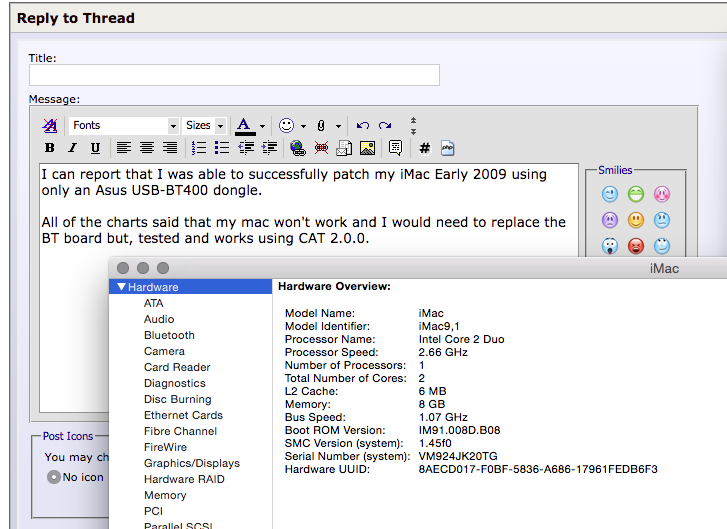Insert an email link
727x529 pixels.
click(344, 148)
